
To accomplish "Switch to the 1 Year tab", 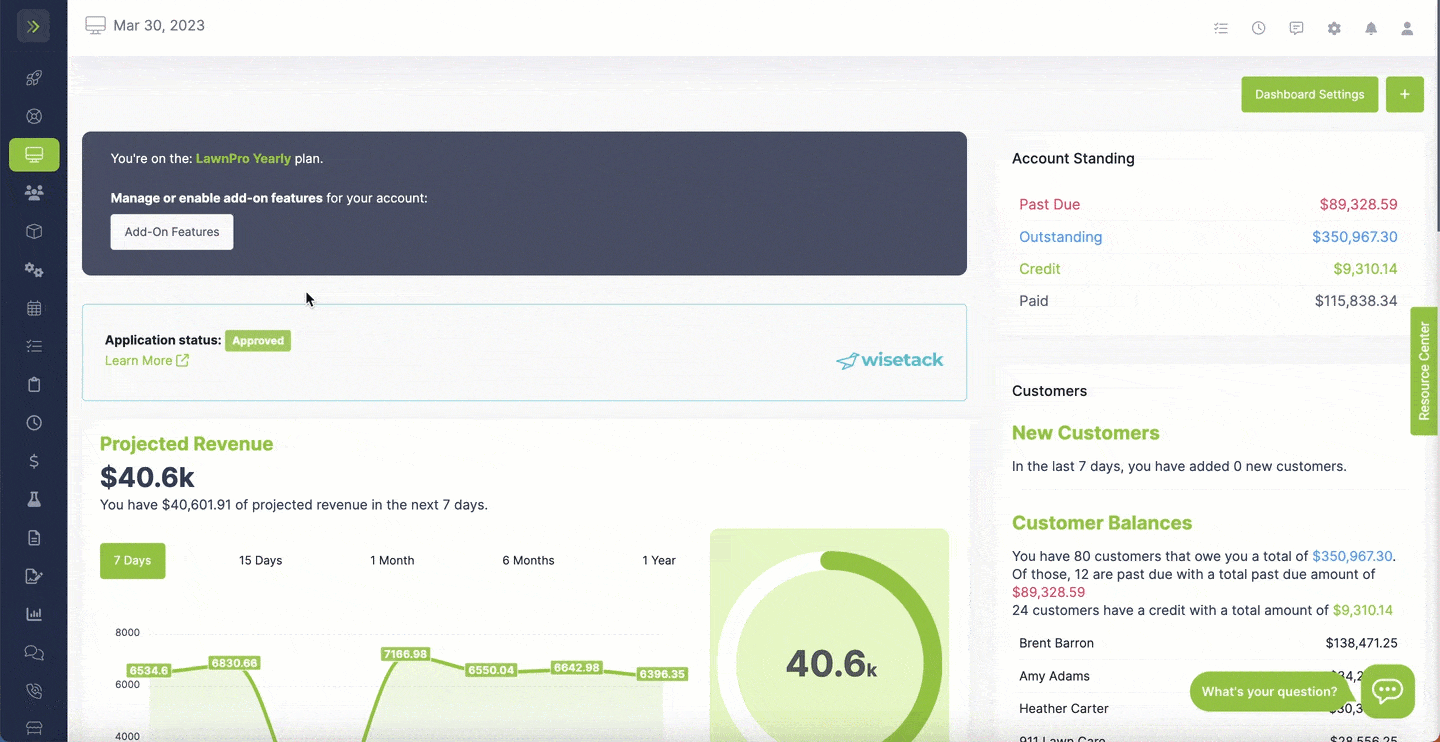I will (x=659, y=561).
